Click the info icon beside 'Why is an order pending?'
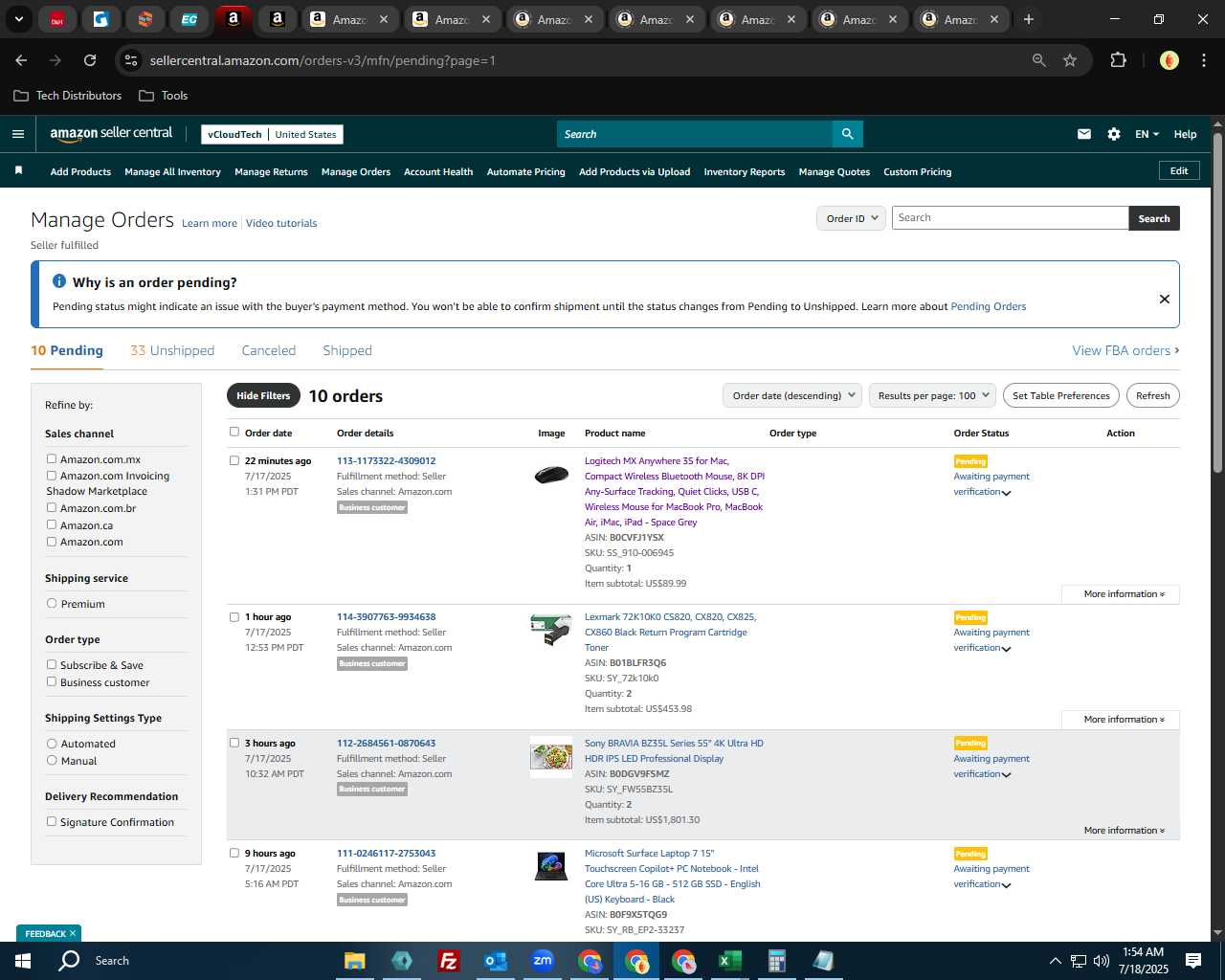 [x=59, y=281]
